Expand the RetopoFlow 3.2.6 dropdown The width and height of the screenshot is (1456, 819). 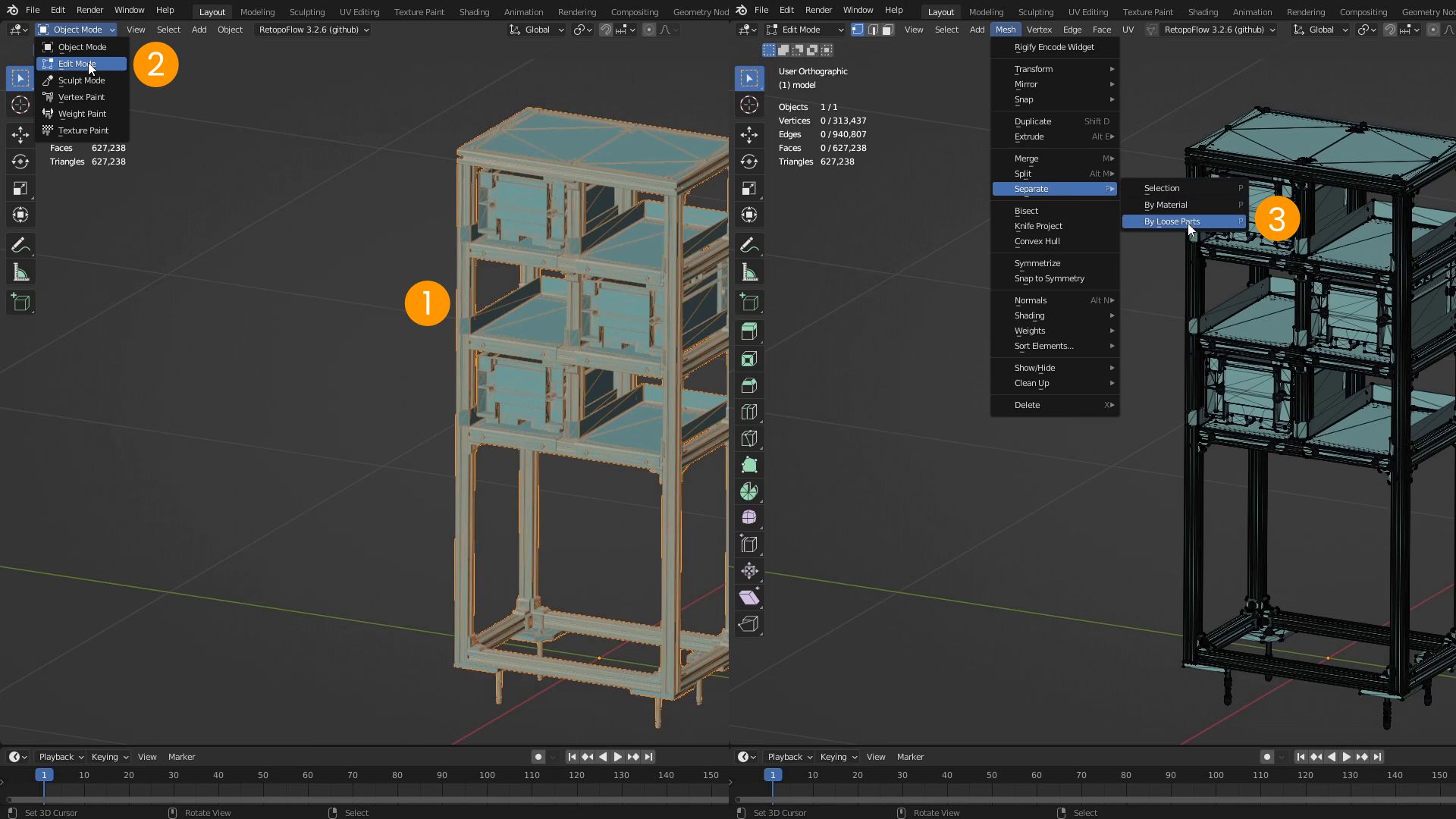coord(312,30)
